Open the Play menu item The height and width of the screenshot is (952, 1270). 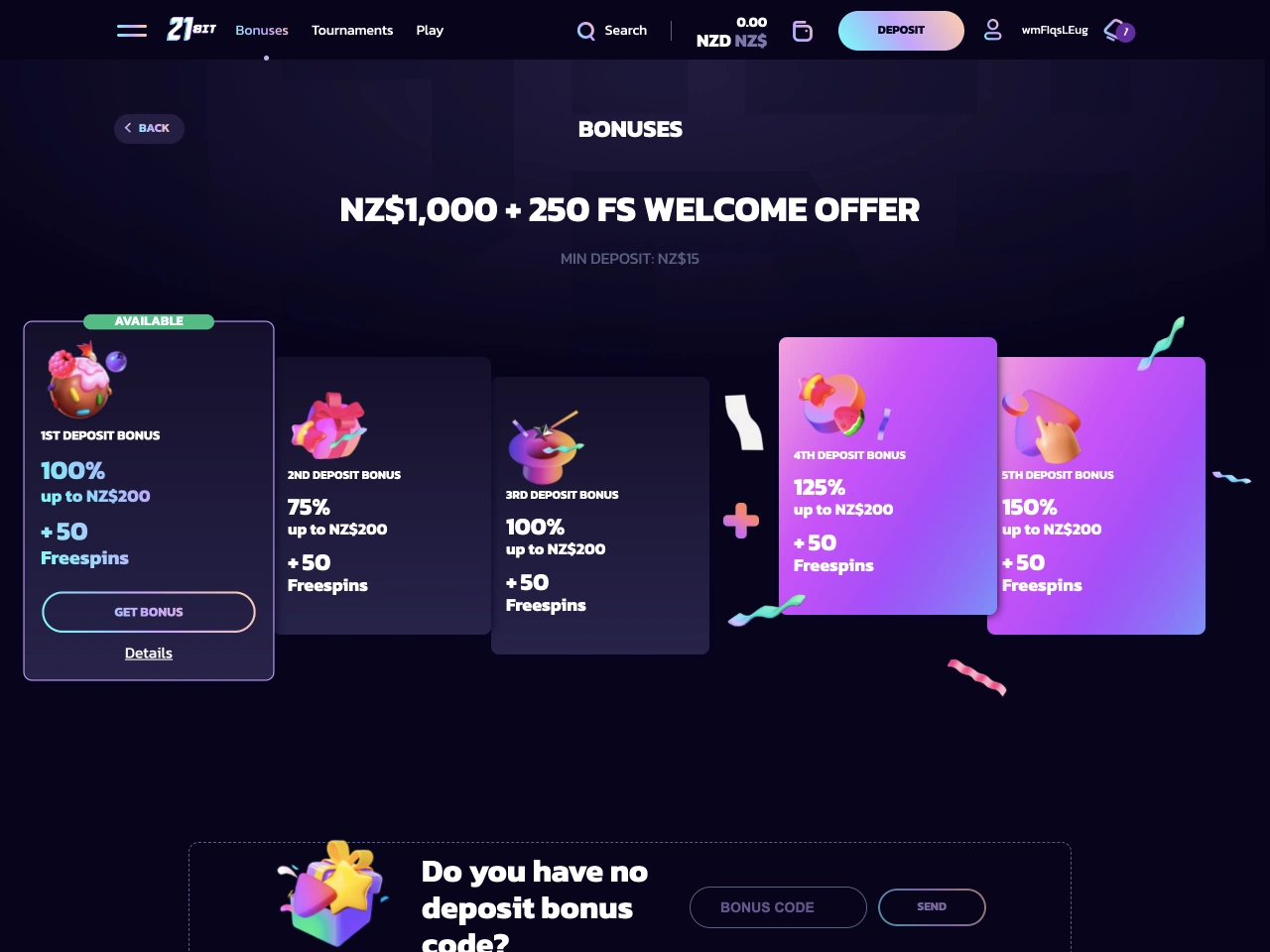tap(430, 31)
